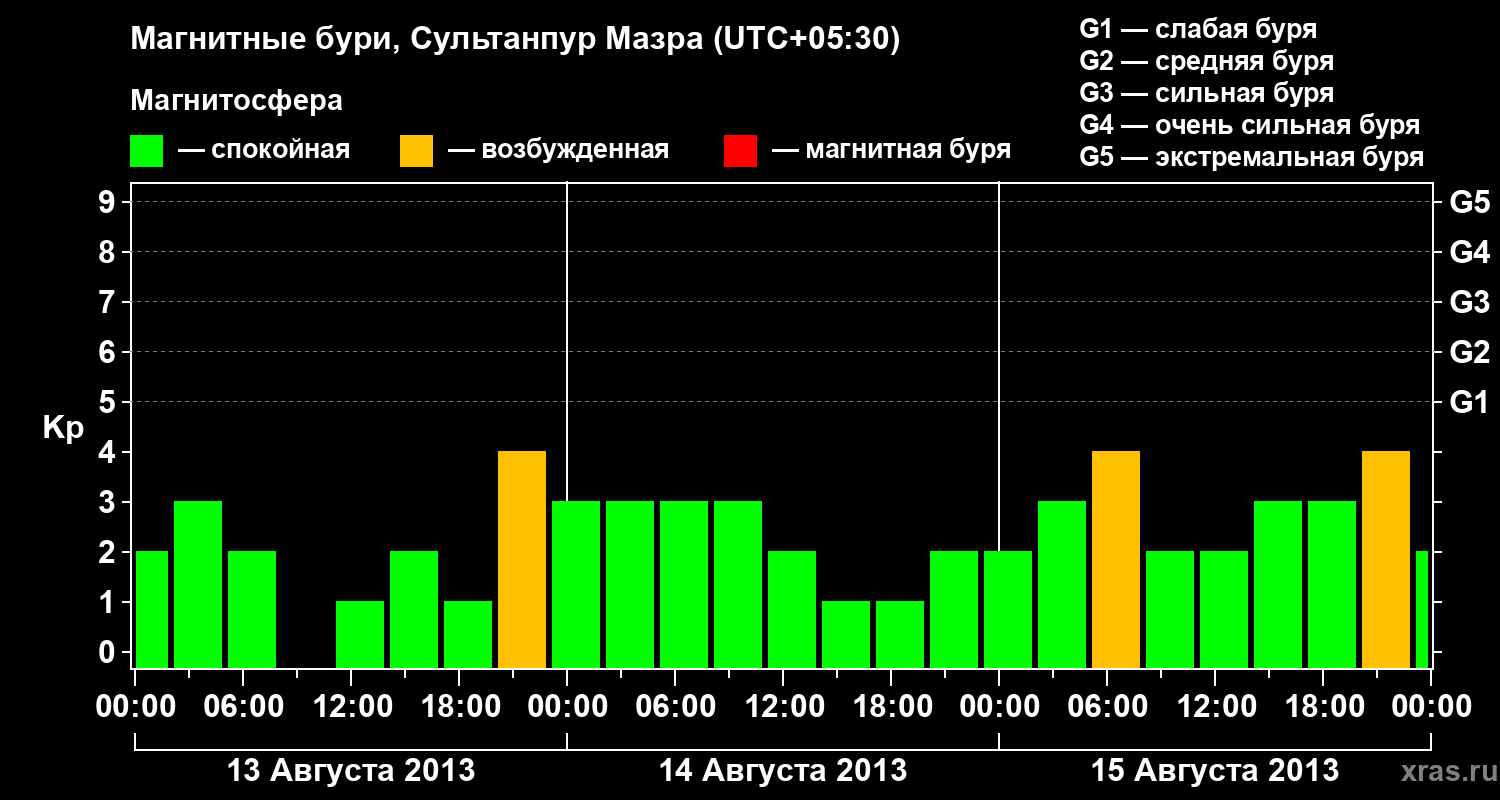Image resolution: width=1500 pixels, height=800 pixels.
Task: Click the '— спокойная' legend label
Action: 264,151
